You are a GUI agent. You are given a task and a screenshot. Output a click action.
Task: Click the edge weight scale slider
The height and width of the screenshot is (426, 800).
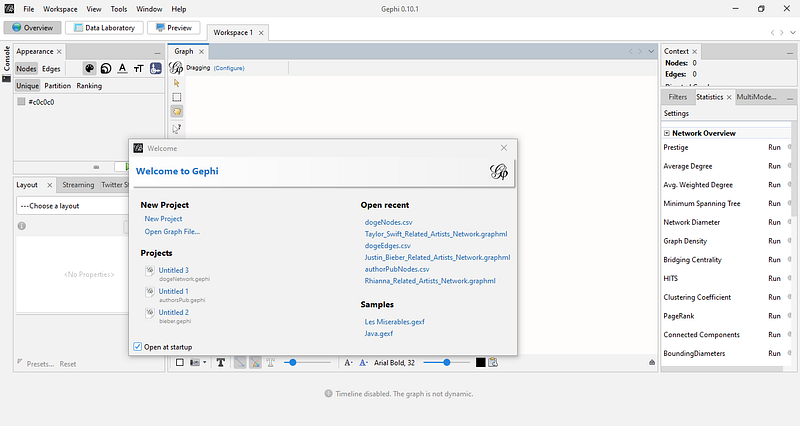coord(307,362)
